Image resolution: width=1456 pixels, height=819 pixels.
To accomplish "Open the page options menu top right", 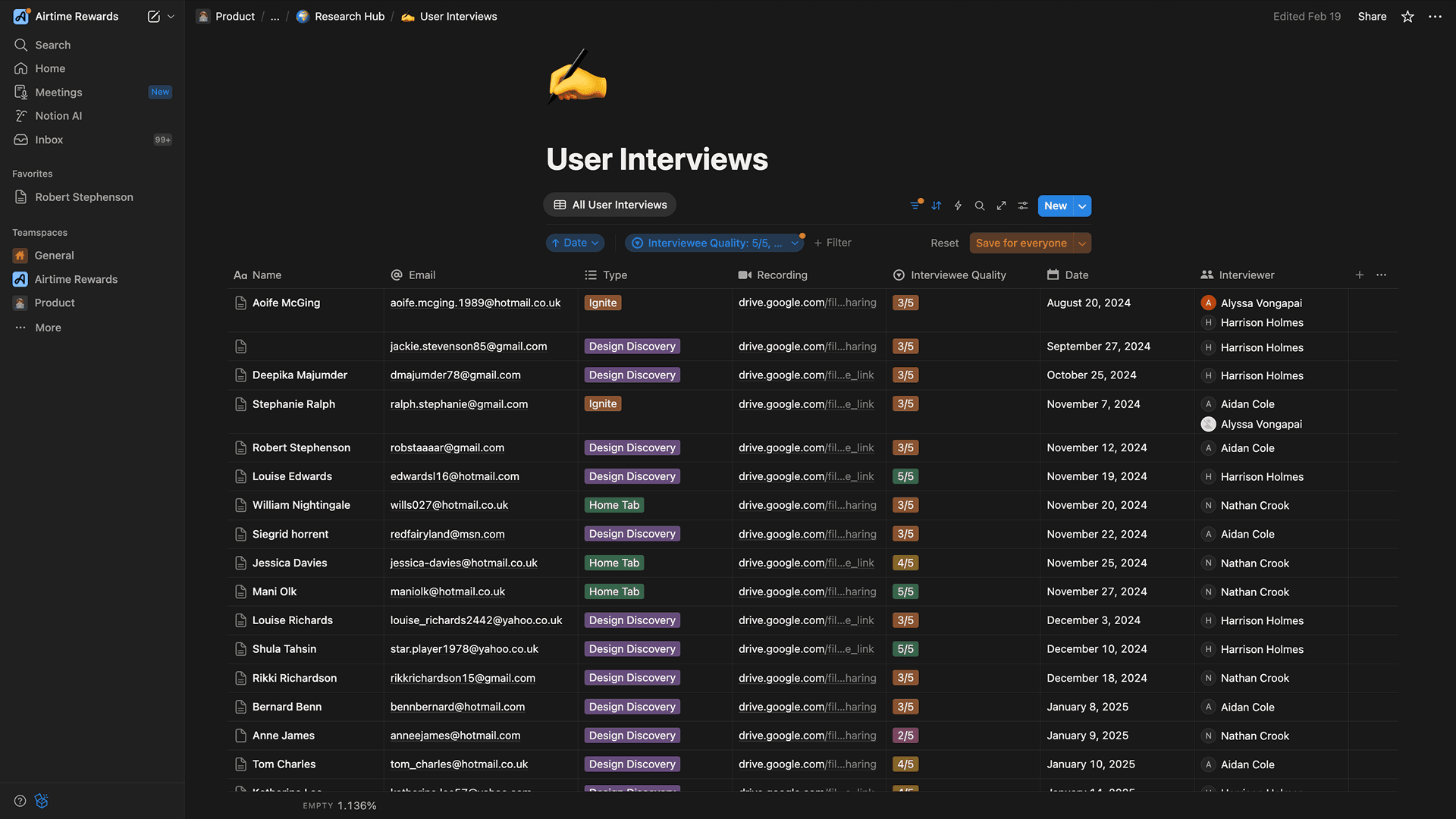I will pyautogui.click(x=1436, y=16).
